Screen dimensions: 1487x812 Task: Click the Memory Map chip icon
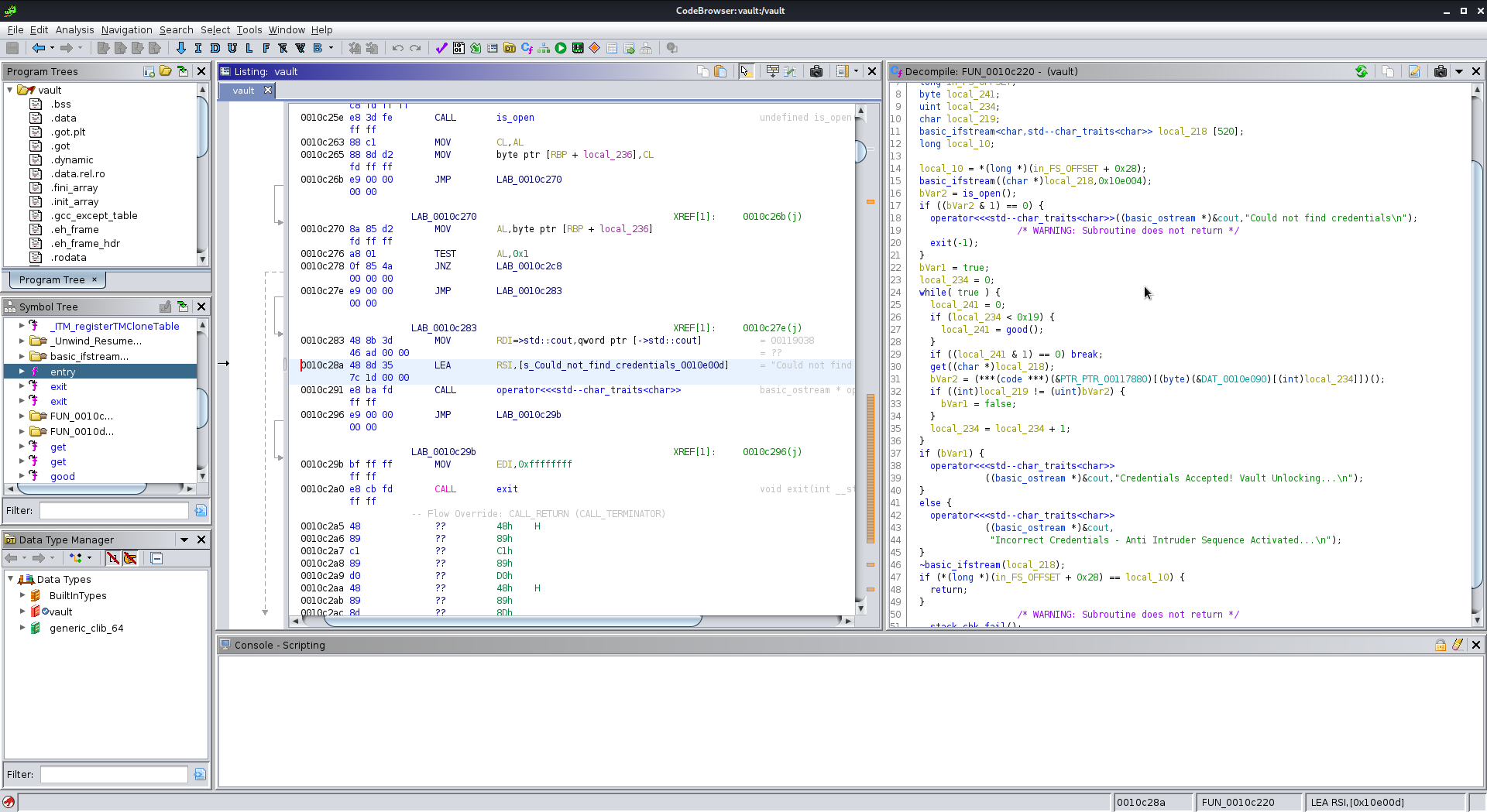[578, 48]
